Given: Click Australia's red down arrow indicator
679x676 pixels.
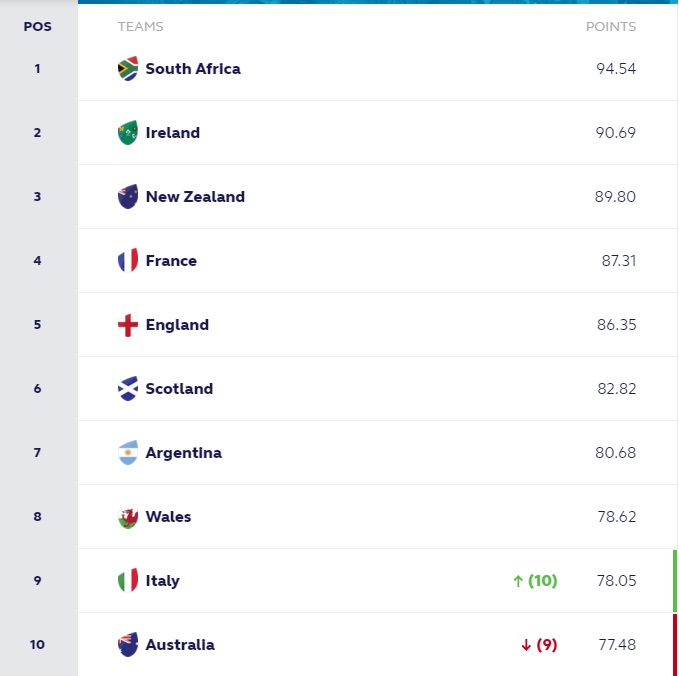Looking at the screenshot, I should click(x=526, y=645).
